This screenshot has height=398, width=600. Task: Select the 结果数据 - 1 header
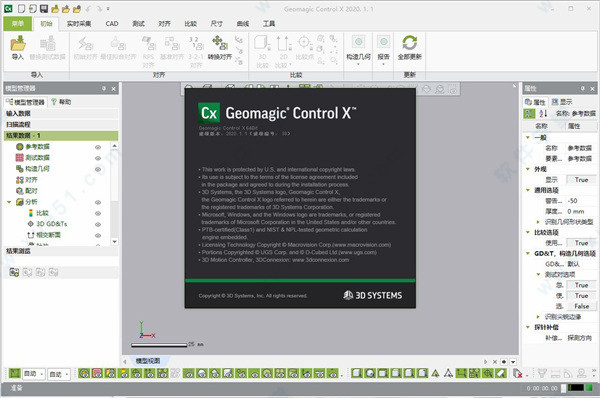(61, 135)
